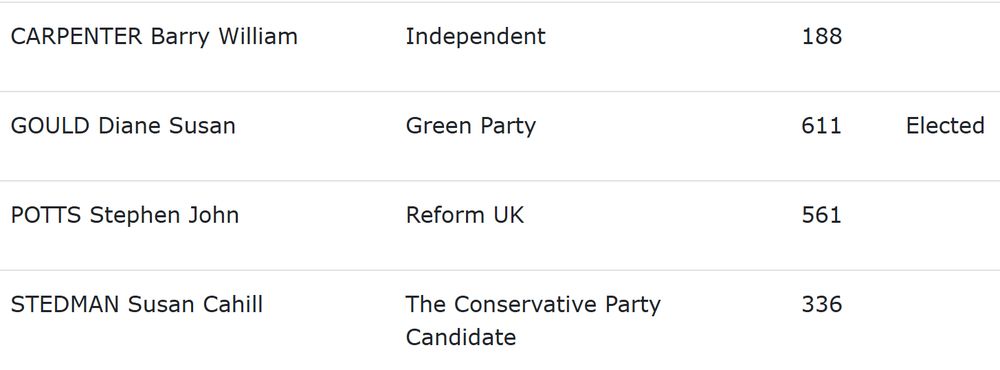Select the Independent party cell
The image size is (1000, 370).
476,36
